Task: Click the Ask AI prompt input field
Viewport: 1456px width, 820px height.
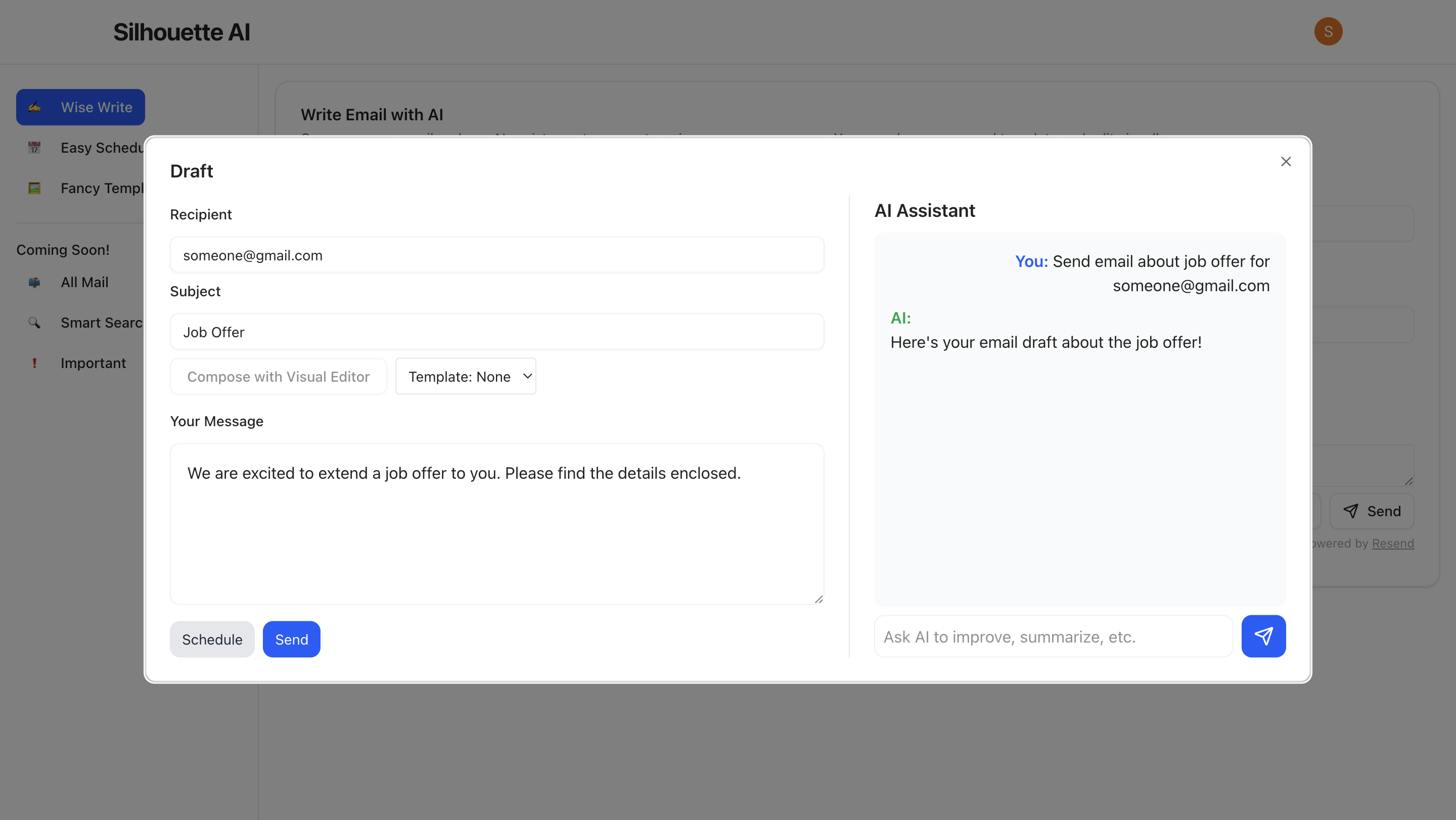Action: pos(1053,637)
